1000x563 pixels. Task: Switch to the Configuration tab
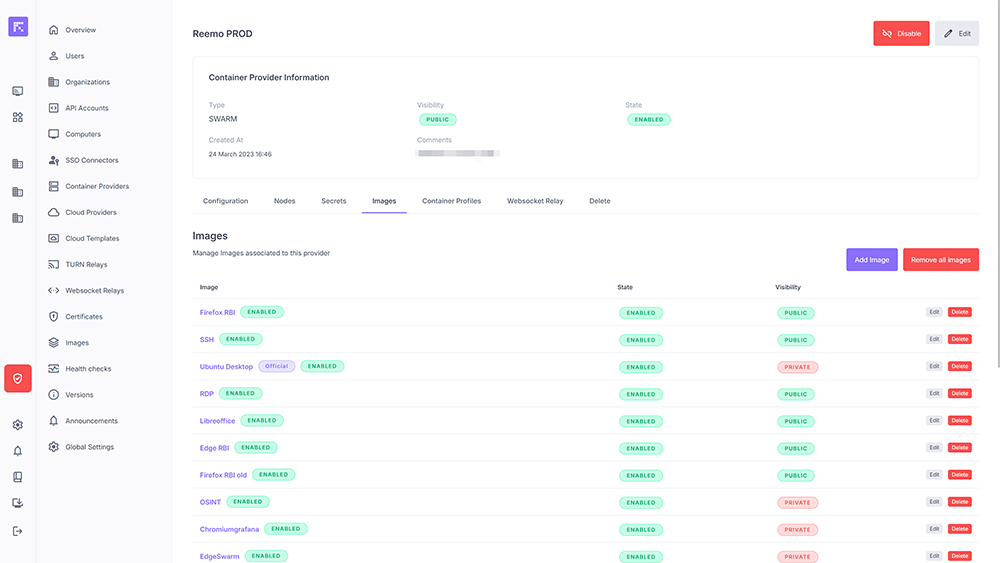225,201
